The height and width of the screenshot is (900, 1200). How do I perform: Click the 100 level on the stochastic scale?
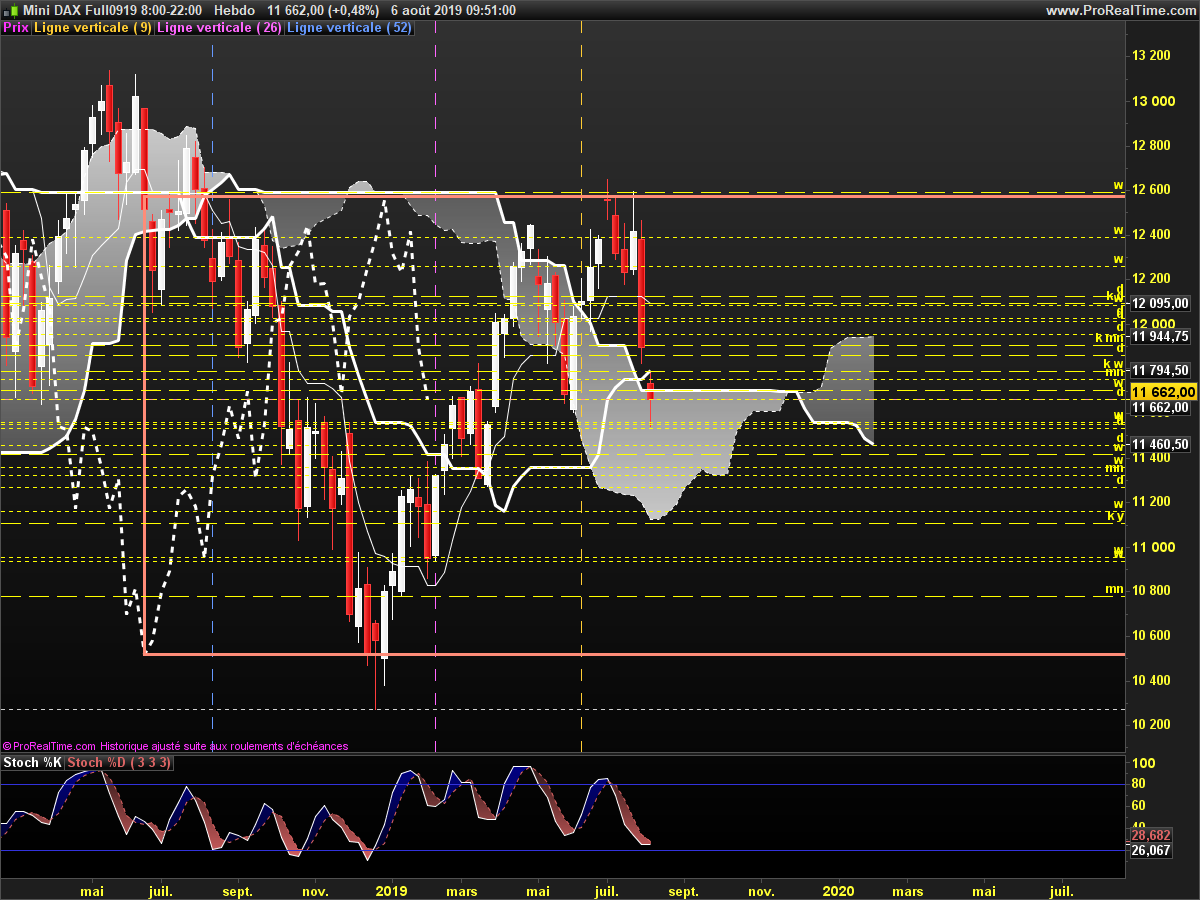coord(1142,763)
